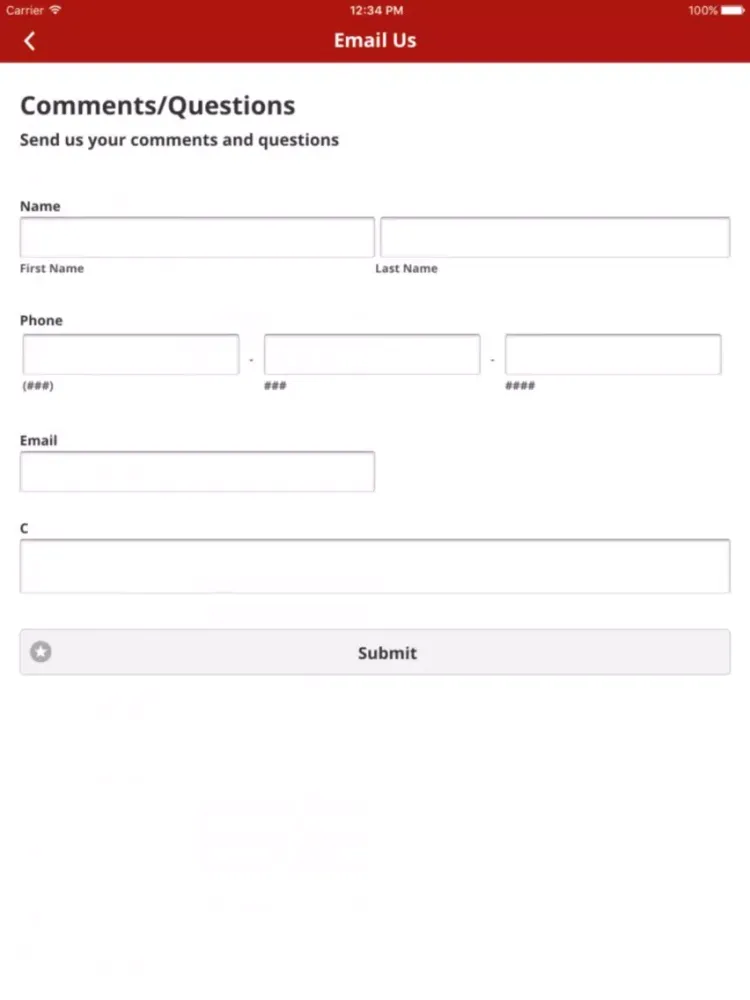Select the last four-digit phone field
Viewport: 750px width, 1000px height.
tap(613, 354)
